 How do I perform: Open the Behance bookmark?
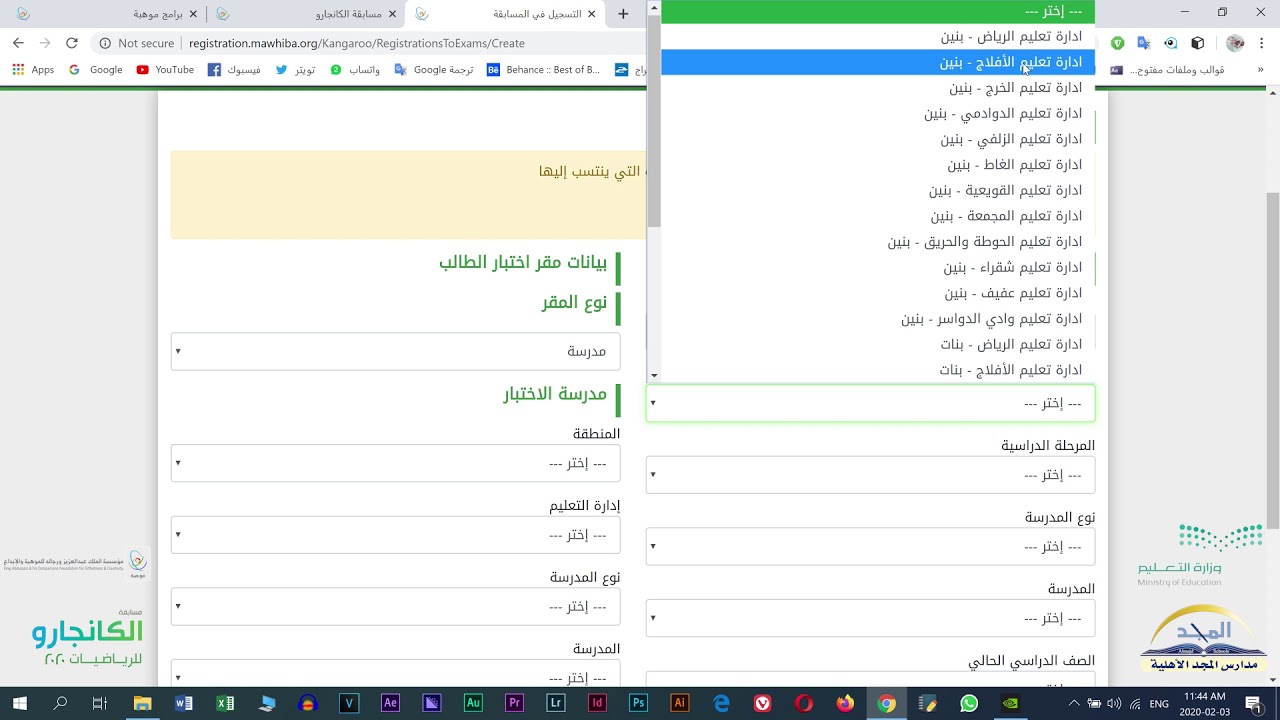pyautogui.click(x=543, y=70)
